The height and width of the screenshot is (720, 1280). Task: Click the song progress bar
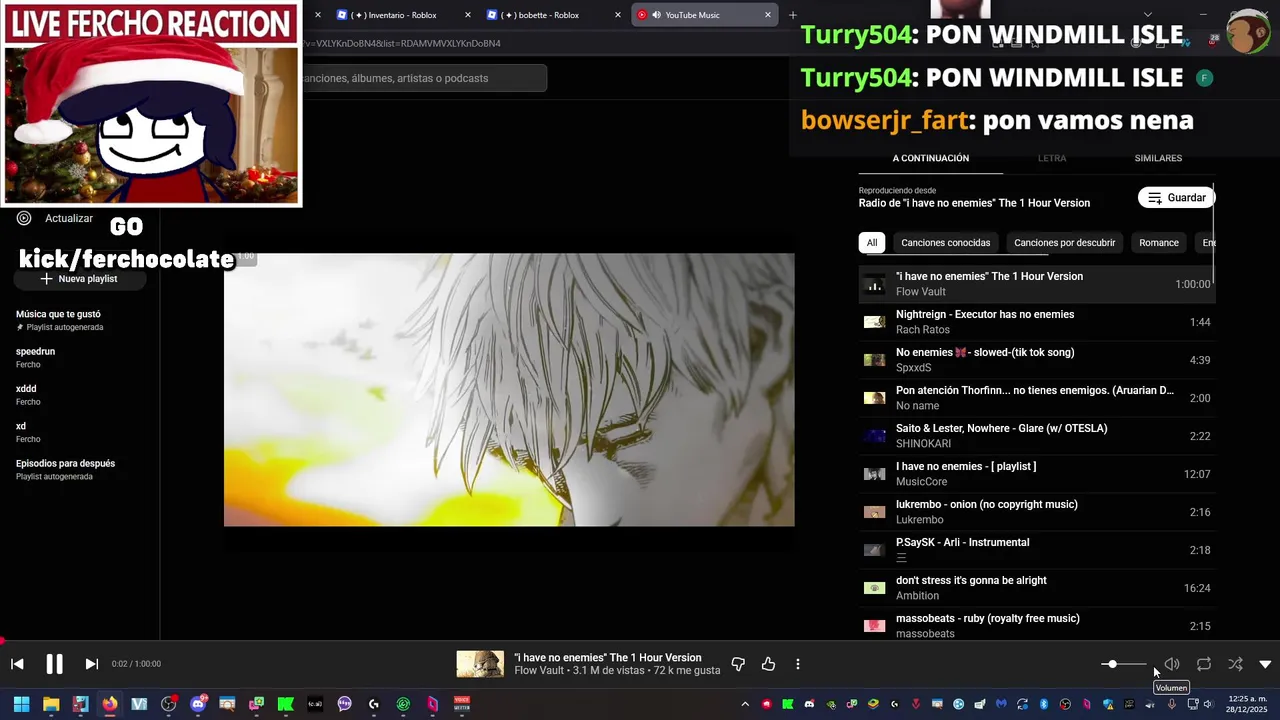(640, 641)
